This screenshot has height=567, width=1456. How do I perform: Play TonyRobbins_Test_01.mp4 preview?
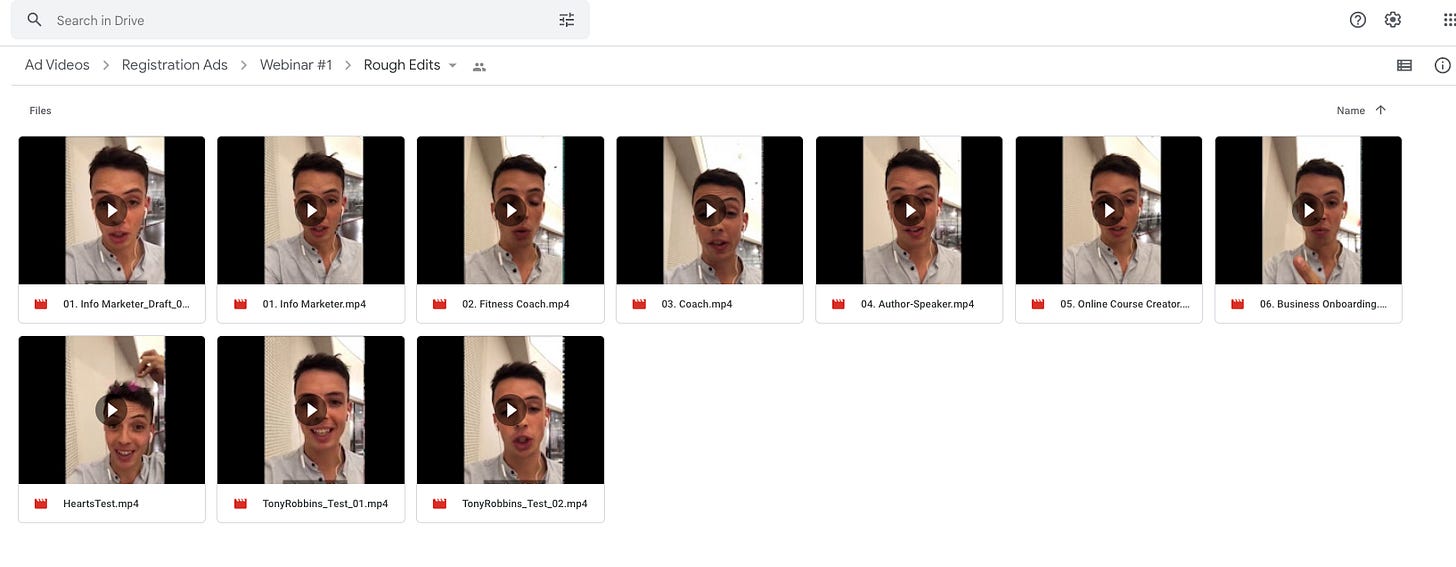click(311, 410)
